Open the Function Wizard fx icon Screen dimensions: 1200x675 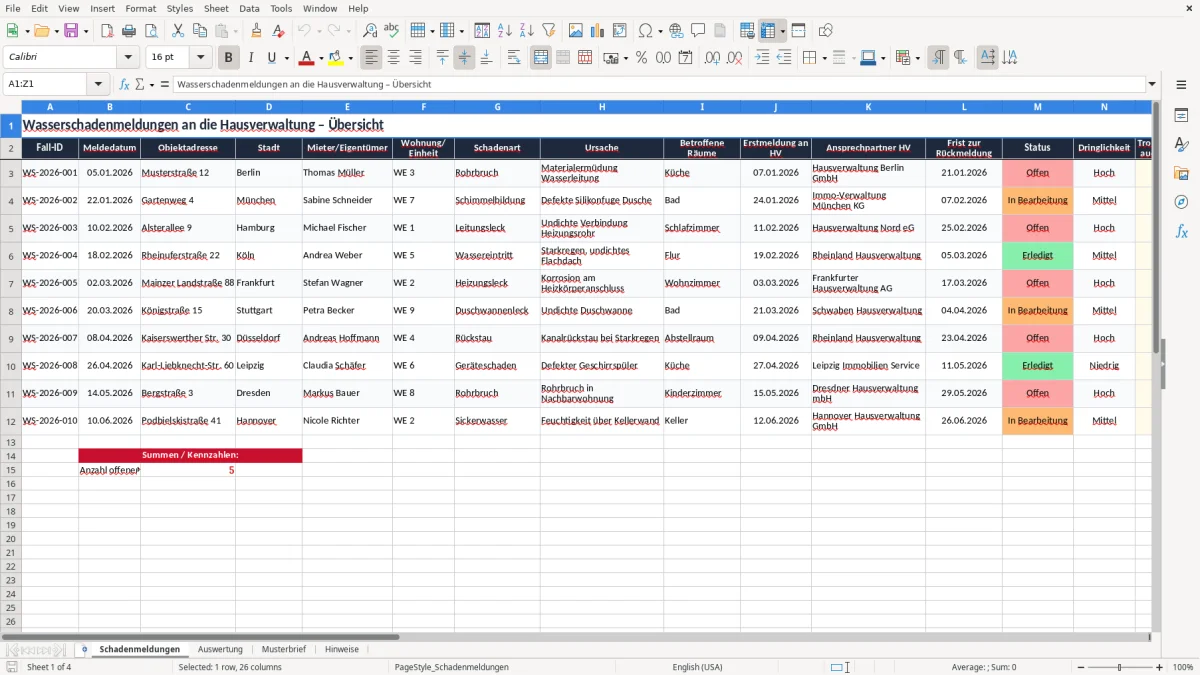pos(125,85)
